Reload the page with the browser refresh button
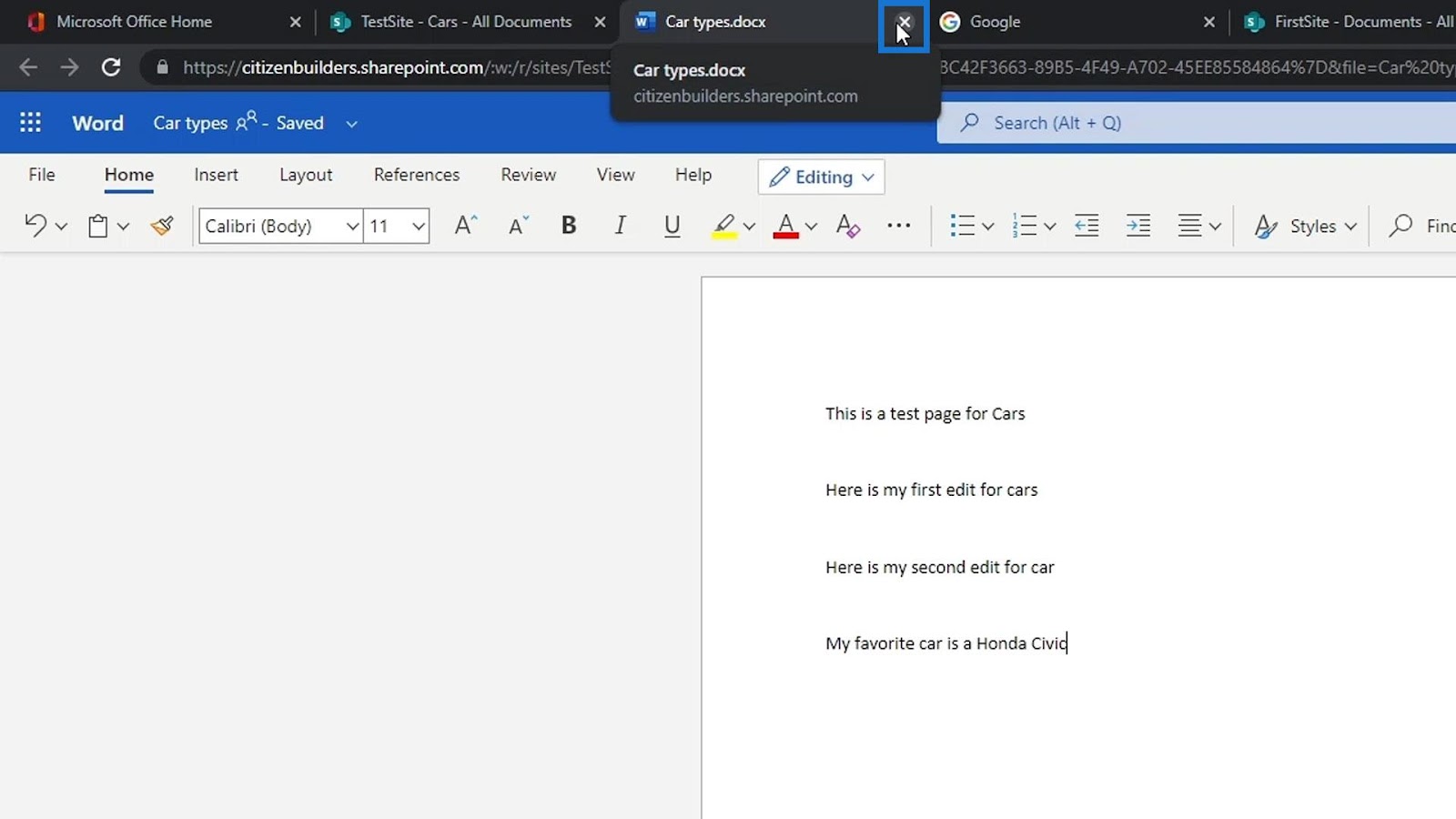Image resolution: width=1456 pixels, height=819 pixels. coord(111,67)
